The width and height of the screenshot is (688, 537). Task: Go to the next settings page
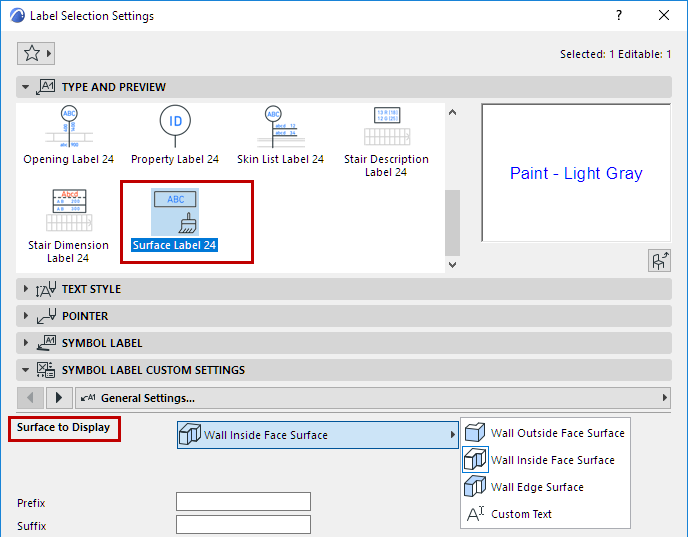[59, 398]
